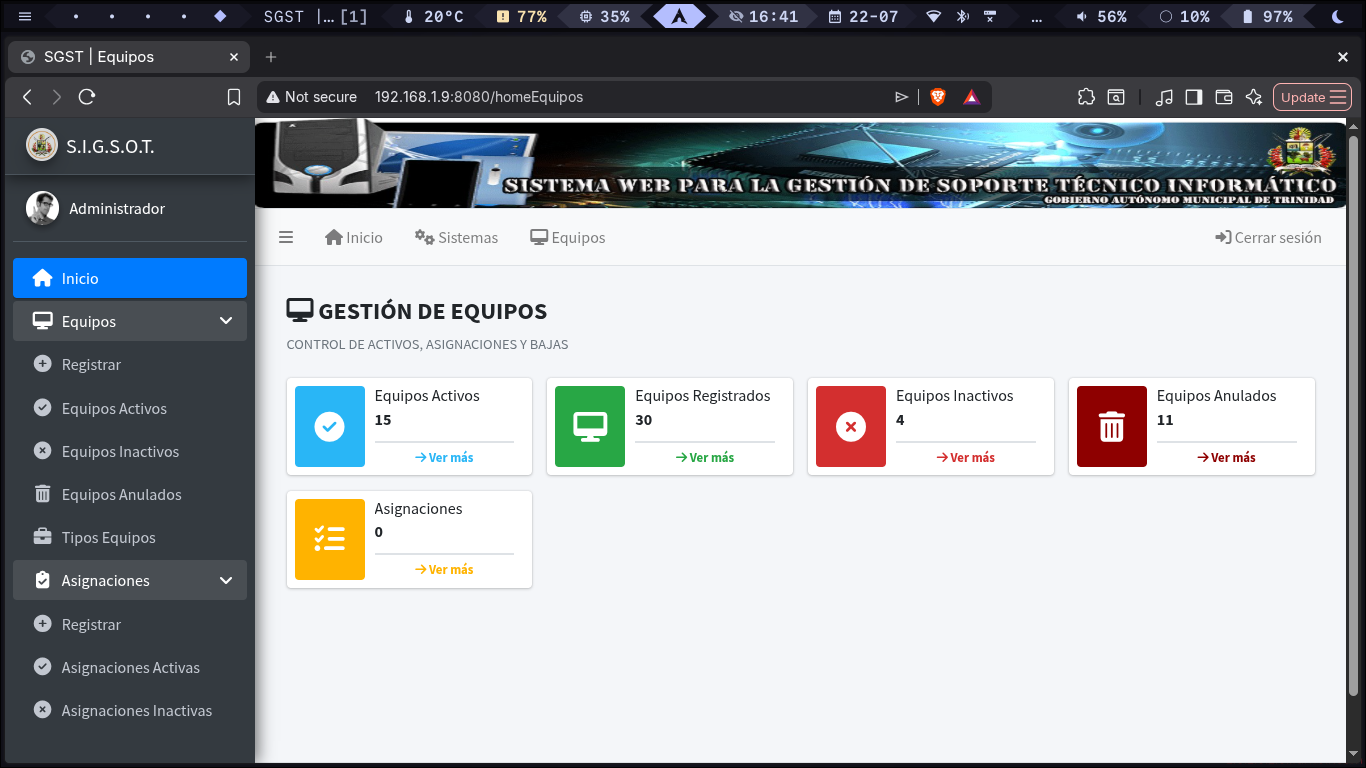
Task: Open the Brave Wallet icon
Action: [x=1224, y=97]
